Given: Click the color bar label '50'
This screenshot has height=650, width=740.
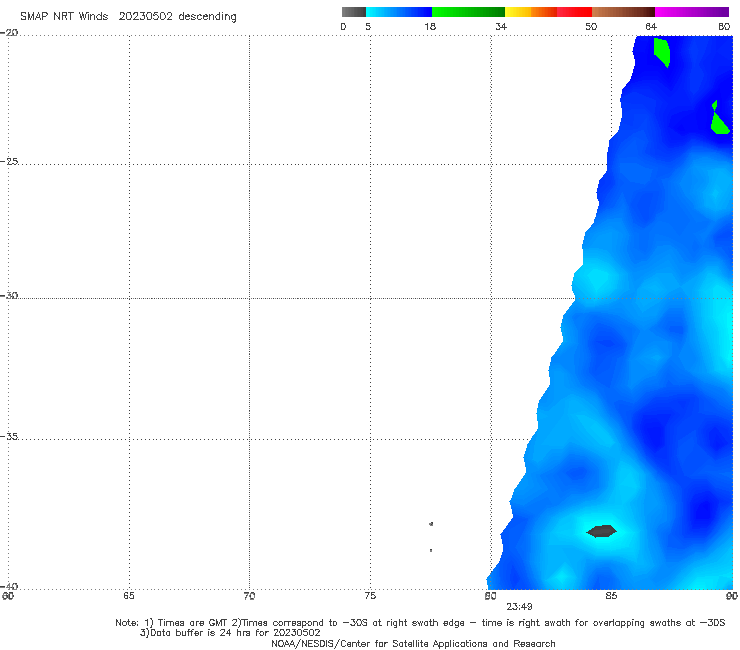Looking at the screenshot, I should click(591, 26).
